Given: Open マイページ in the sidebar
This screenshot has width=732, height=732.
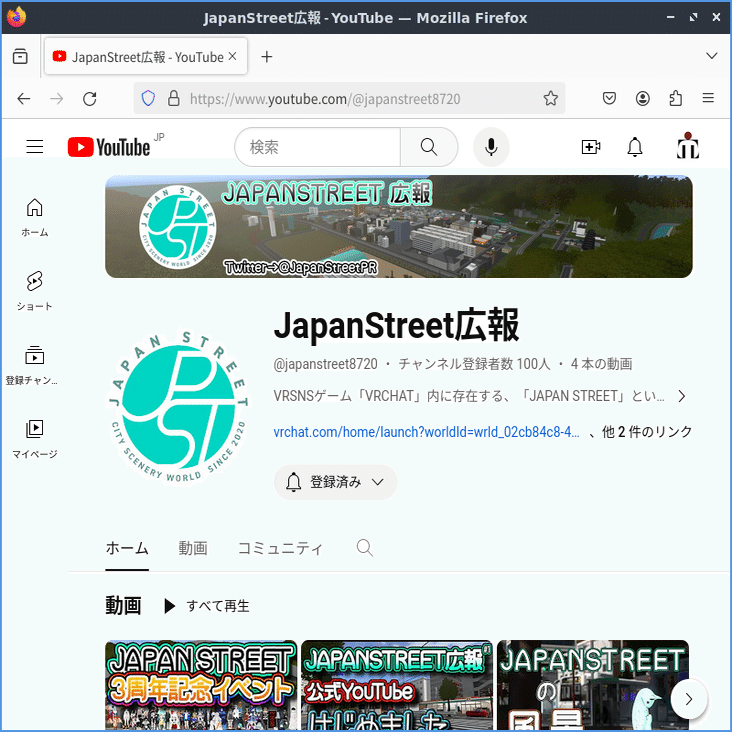Looking at the screenshot, I should [35, 439].
